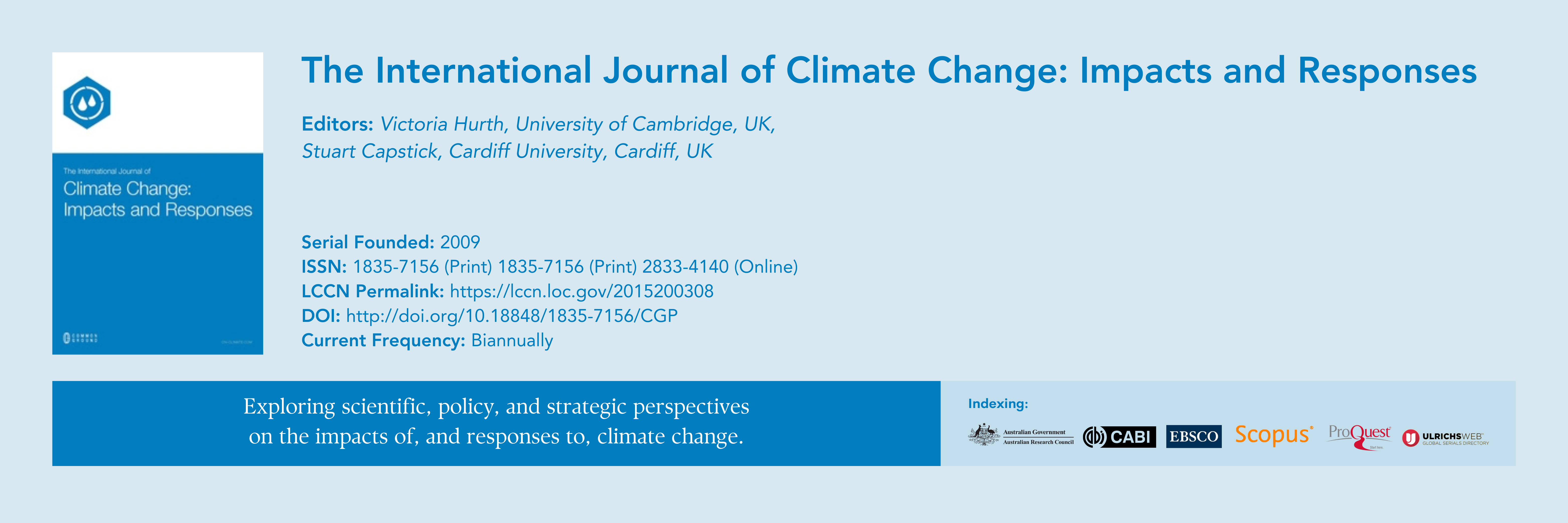Click the Common Ground logo on cover

tap(80, 338)
